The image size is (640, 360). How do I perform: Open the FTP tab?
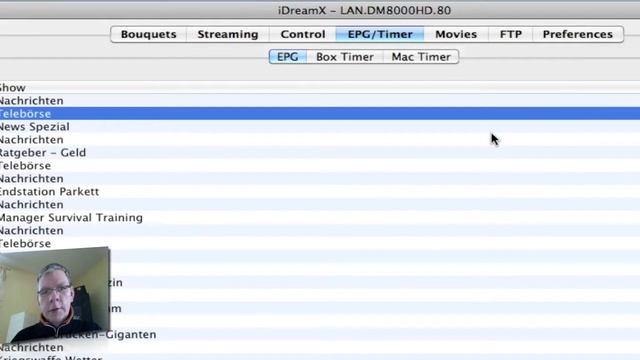511,34
